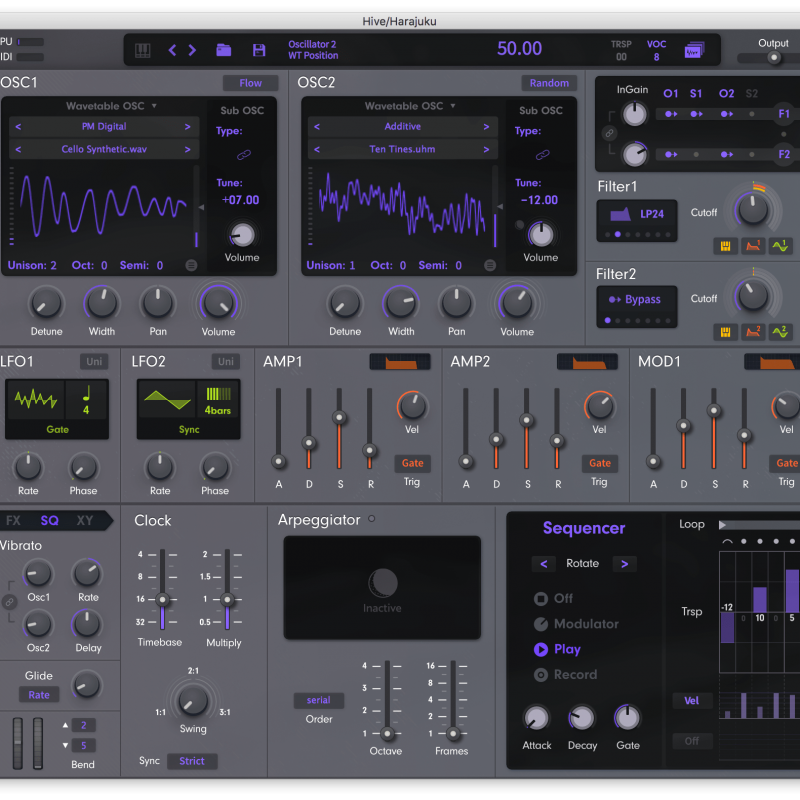Image resolution: width=800 pixels, height=800 pixels.
Task: Click the save preset floppy disk icon
Action: 259,50
